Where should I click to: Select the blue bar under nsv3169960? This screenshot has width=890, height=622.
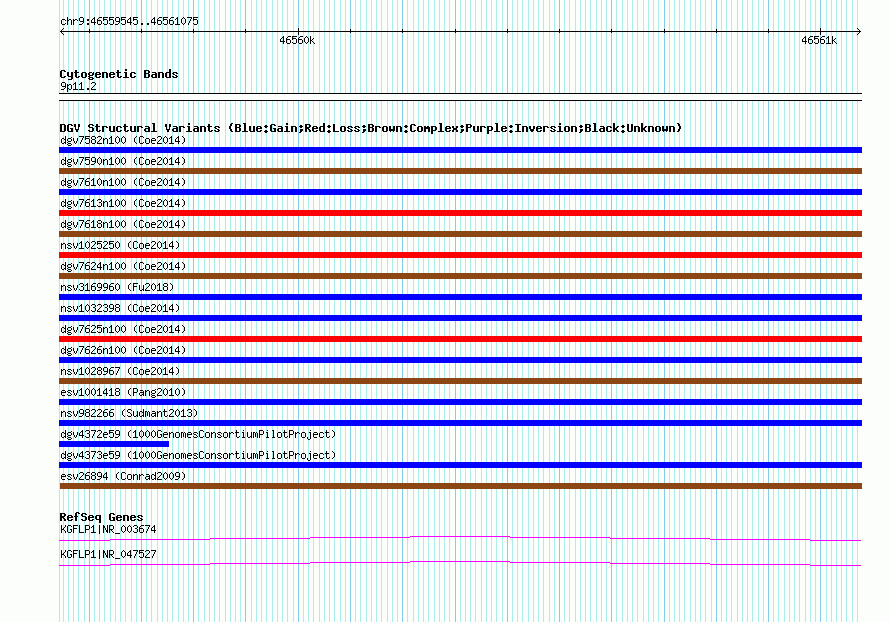point(460,297)
